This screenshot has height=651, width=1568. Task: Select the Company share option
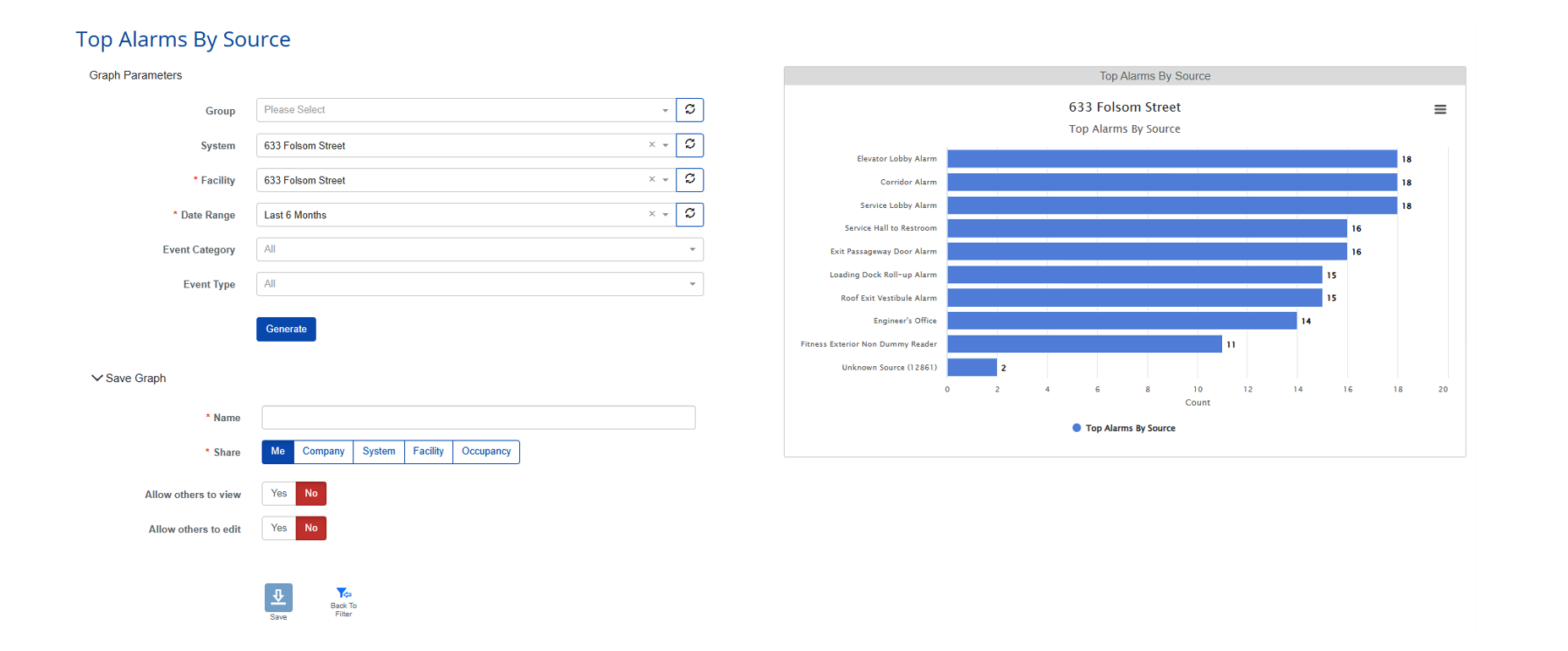(323, 451)
